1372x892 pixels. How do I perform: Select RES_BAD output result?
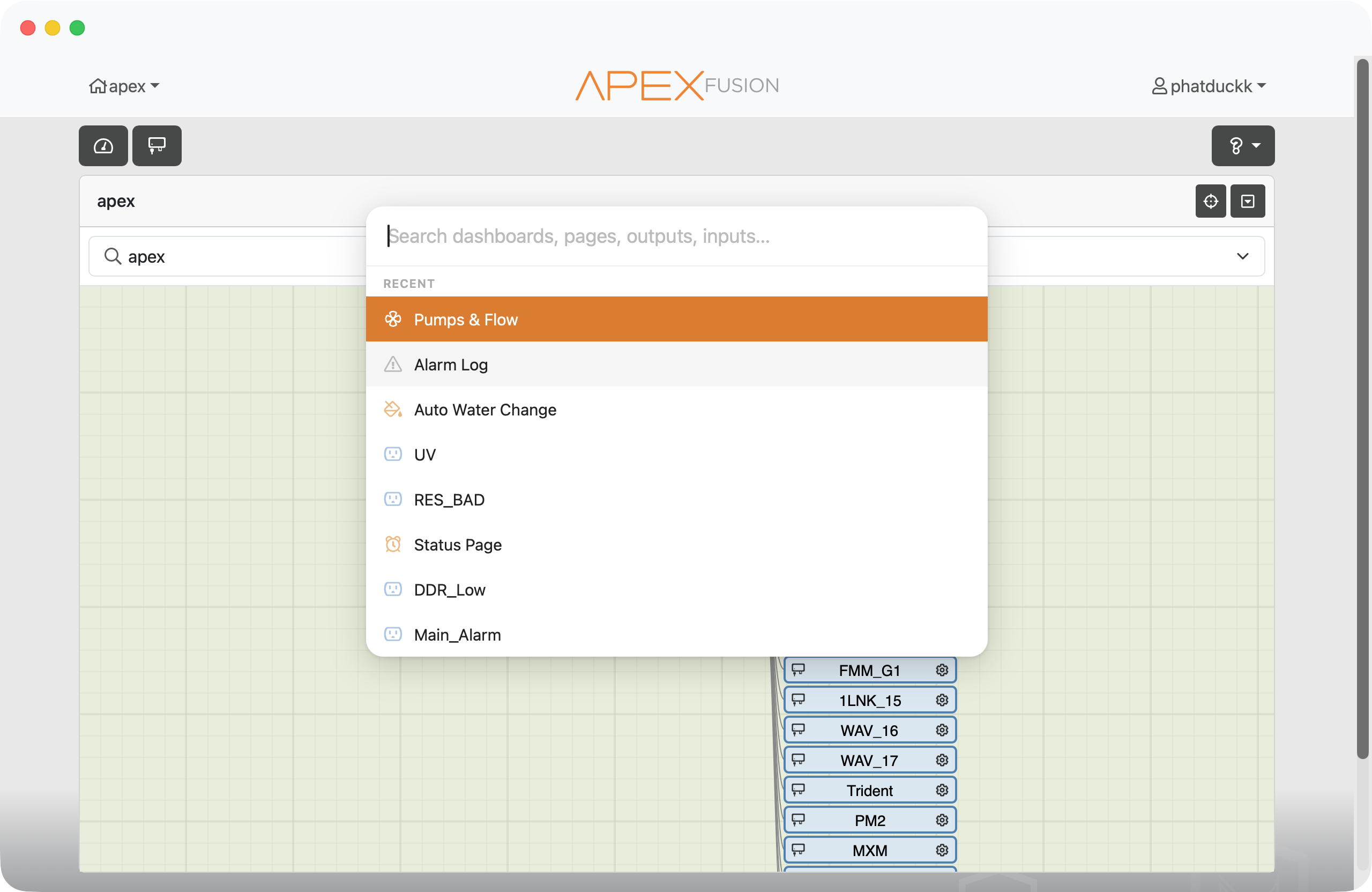click(x=677, y=499)
